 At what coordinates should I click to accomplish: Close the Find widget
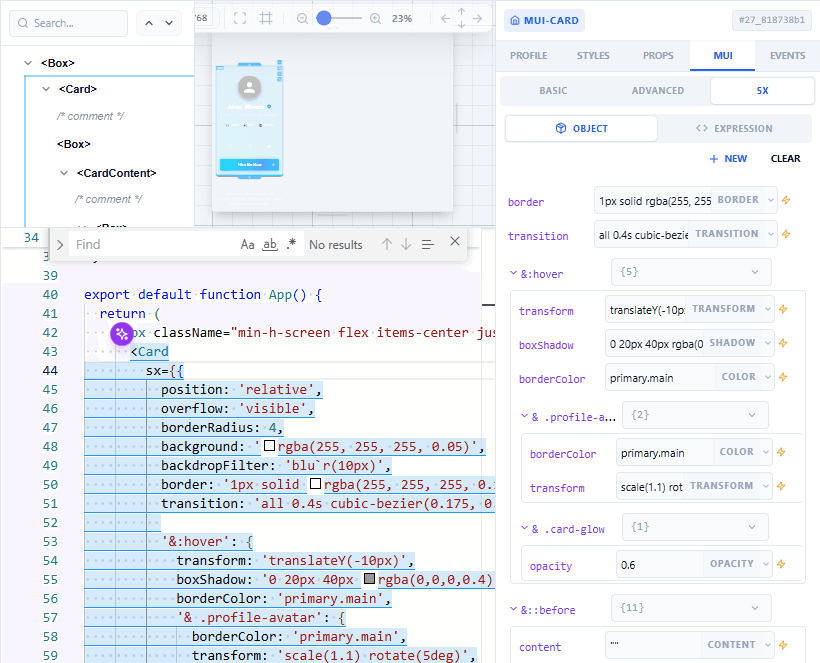(x=455, y=241)
